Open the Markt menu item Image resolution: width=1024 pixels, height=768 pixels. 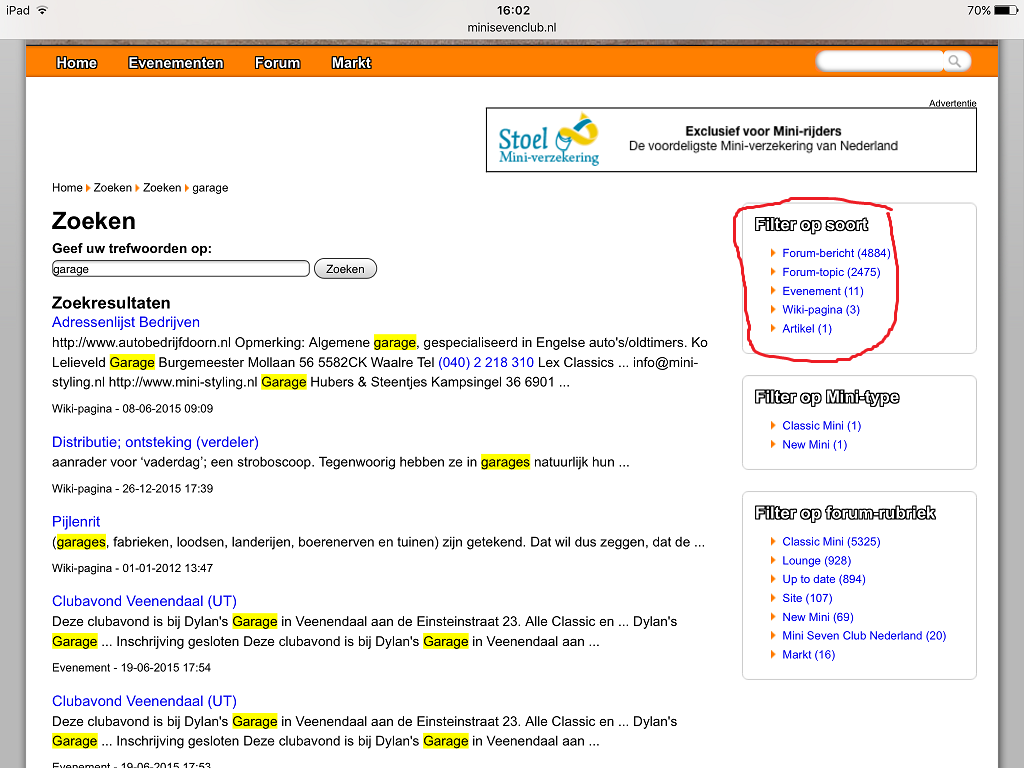(351, 62)
